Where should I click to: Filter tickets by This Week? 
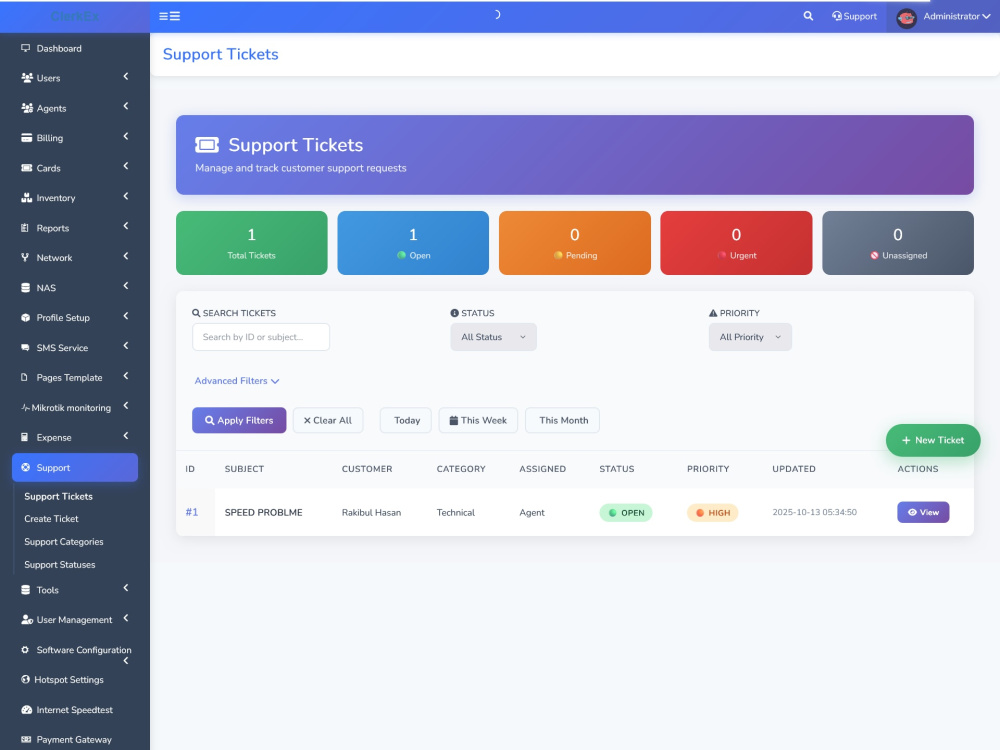point(478,420)
